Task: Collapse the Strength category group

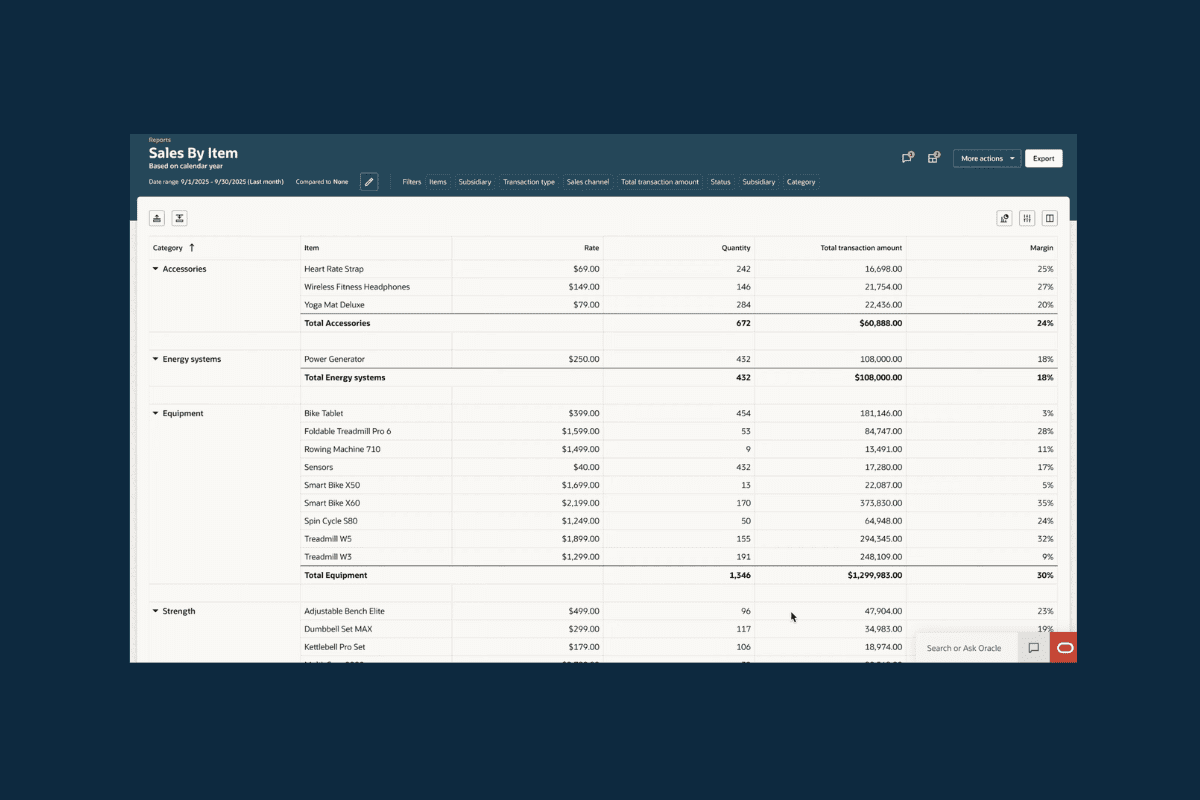Action: (x=155, y=611)
